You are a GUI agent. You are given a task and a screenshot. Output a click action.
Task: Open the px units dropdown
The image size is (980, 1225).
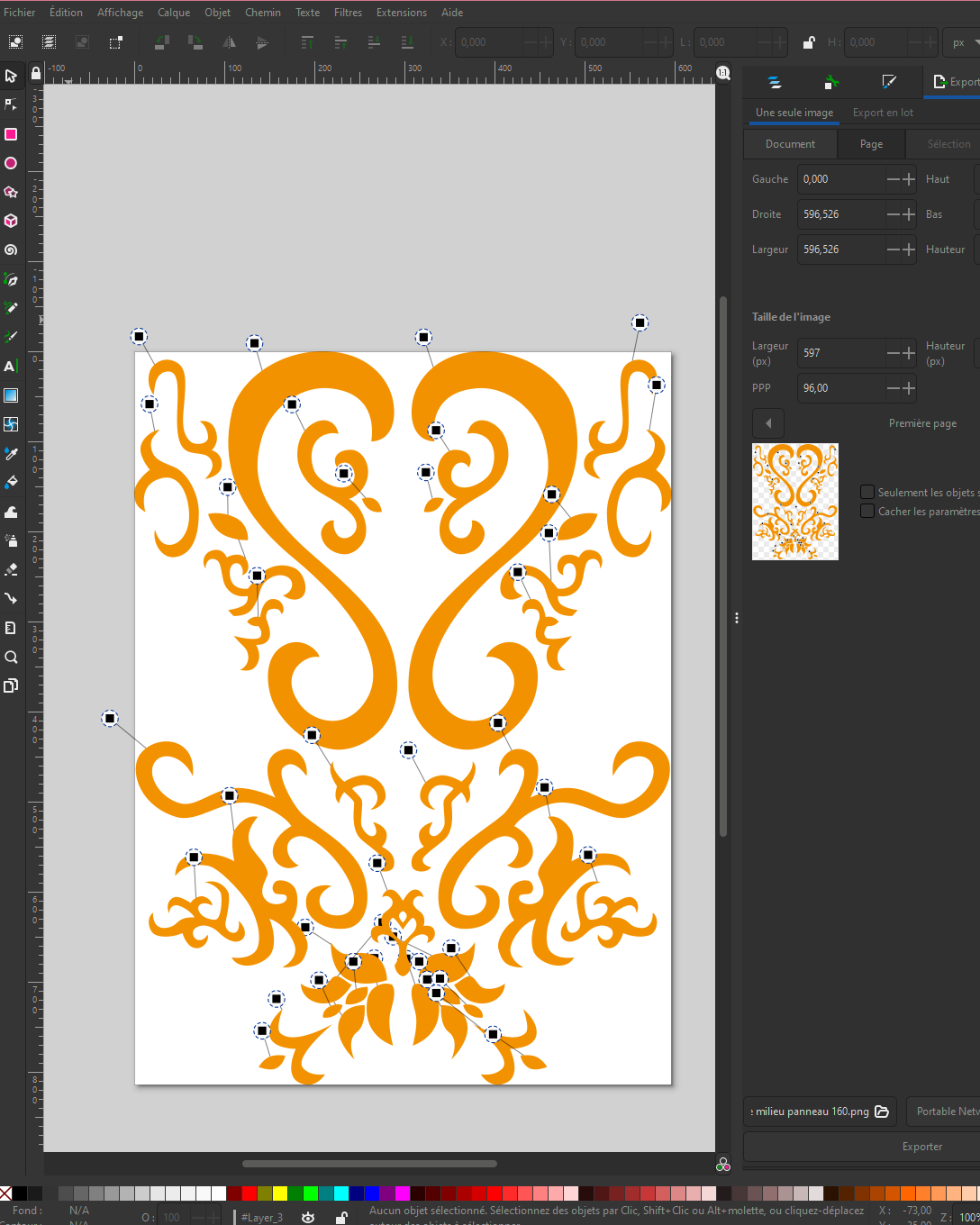[x=962, y=42]
